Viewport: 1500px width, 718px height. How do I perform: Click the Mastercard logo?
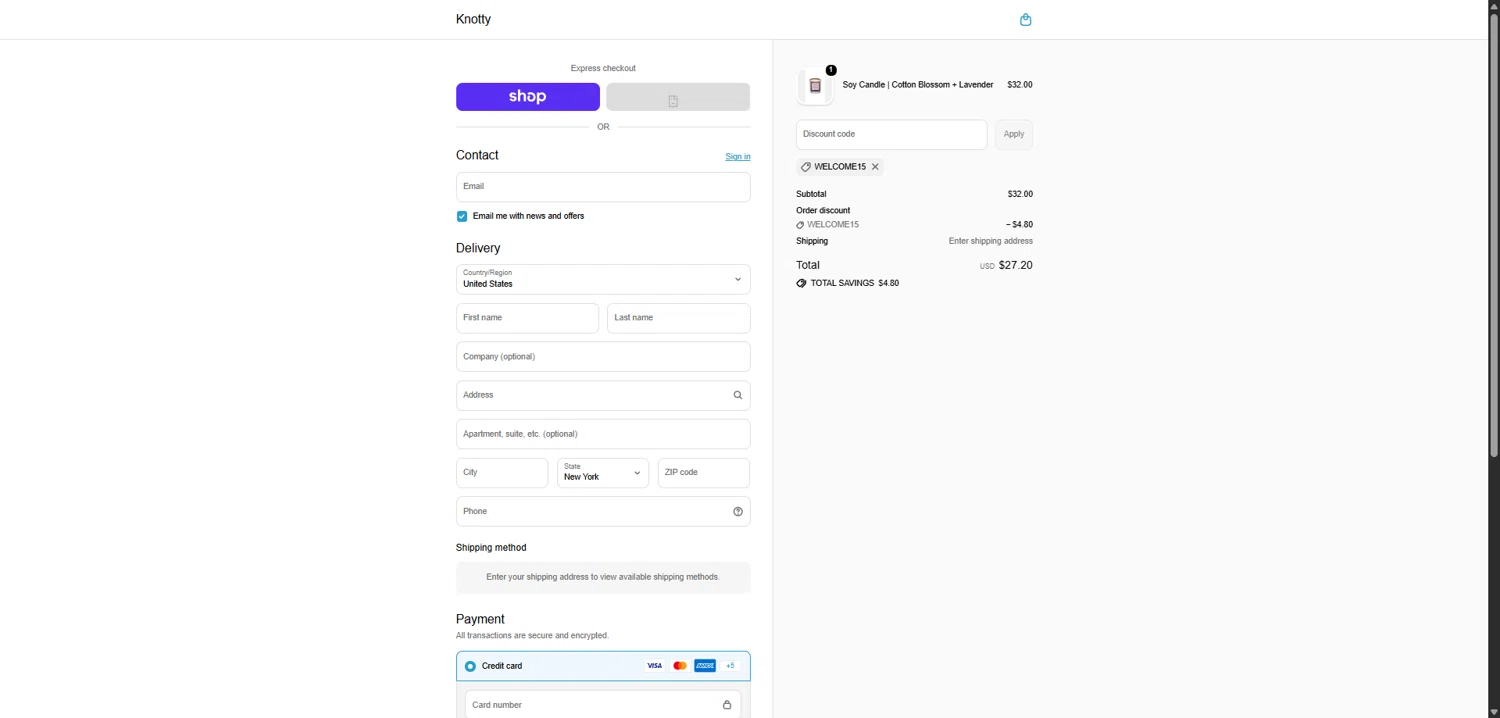point(680,666)
